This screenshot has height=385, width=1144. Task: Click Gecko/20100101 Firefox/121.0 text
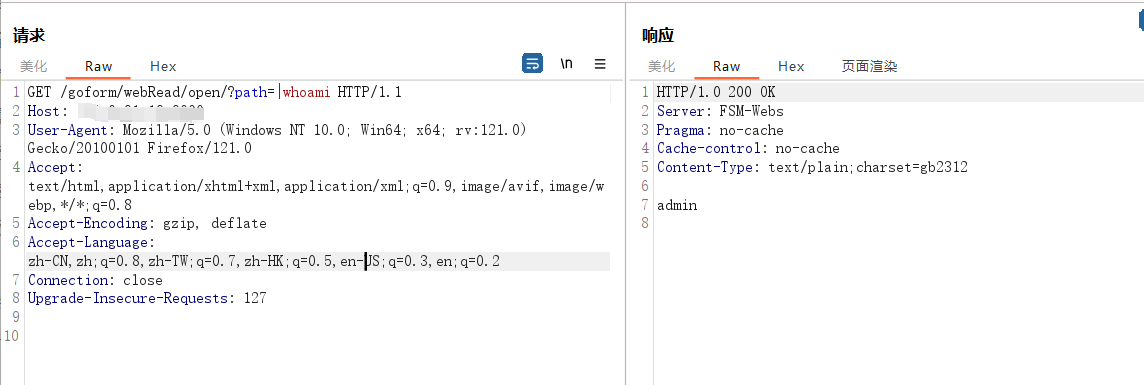point(139,149)
